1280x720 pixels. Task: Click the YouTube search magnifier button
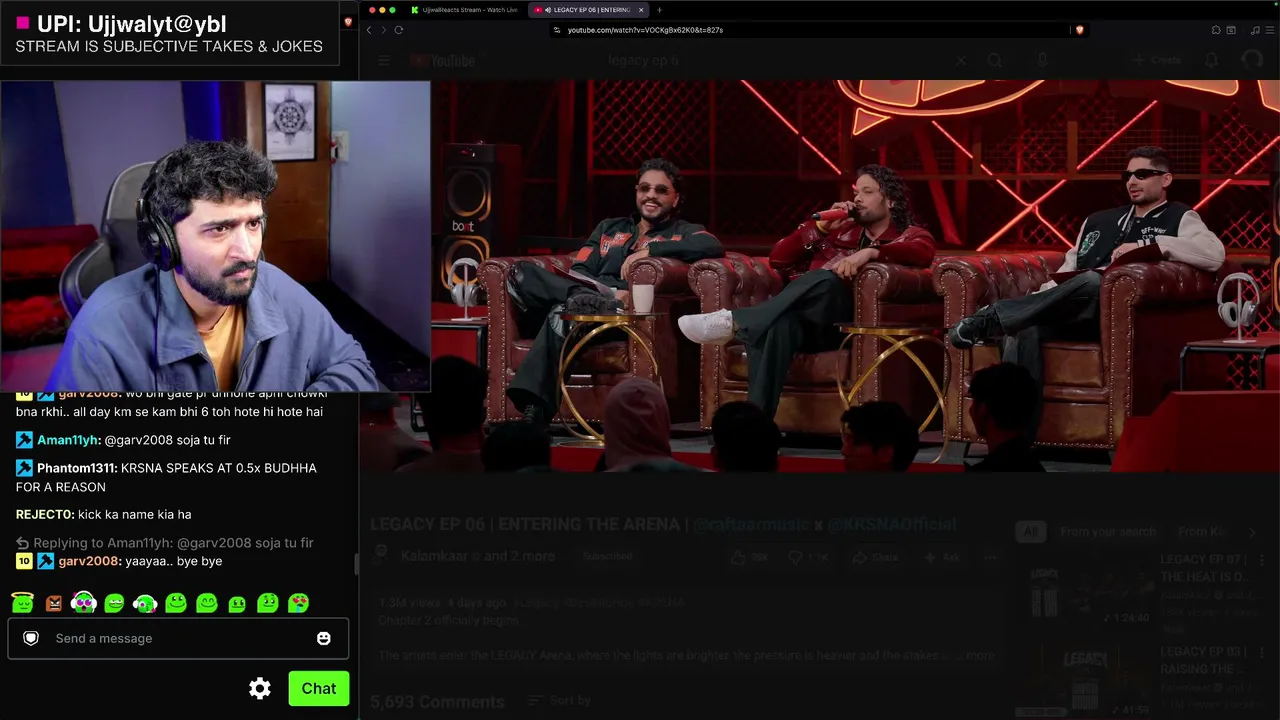click(x=995, y=61)
